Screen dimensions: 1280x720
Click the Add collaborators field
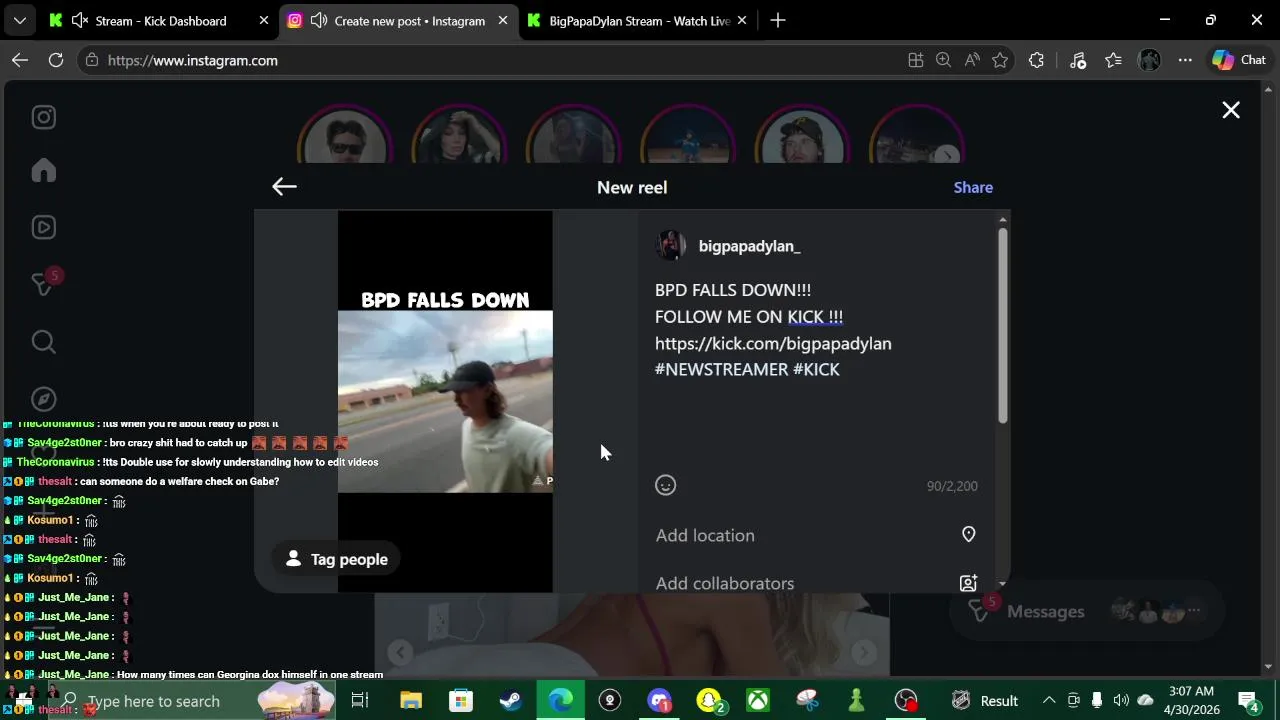click(816, 583)
